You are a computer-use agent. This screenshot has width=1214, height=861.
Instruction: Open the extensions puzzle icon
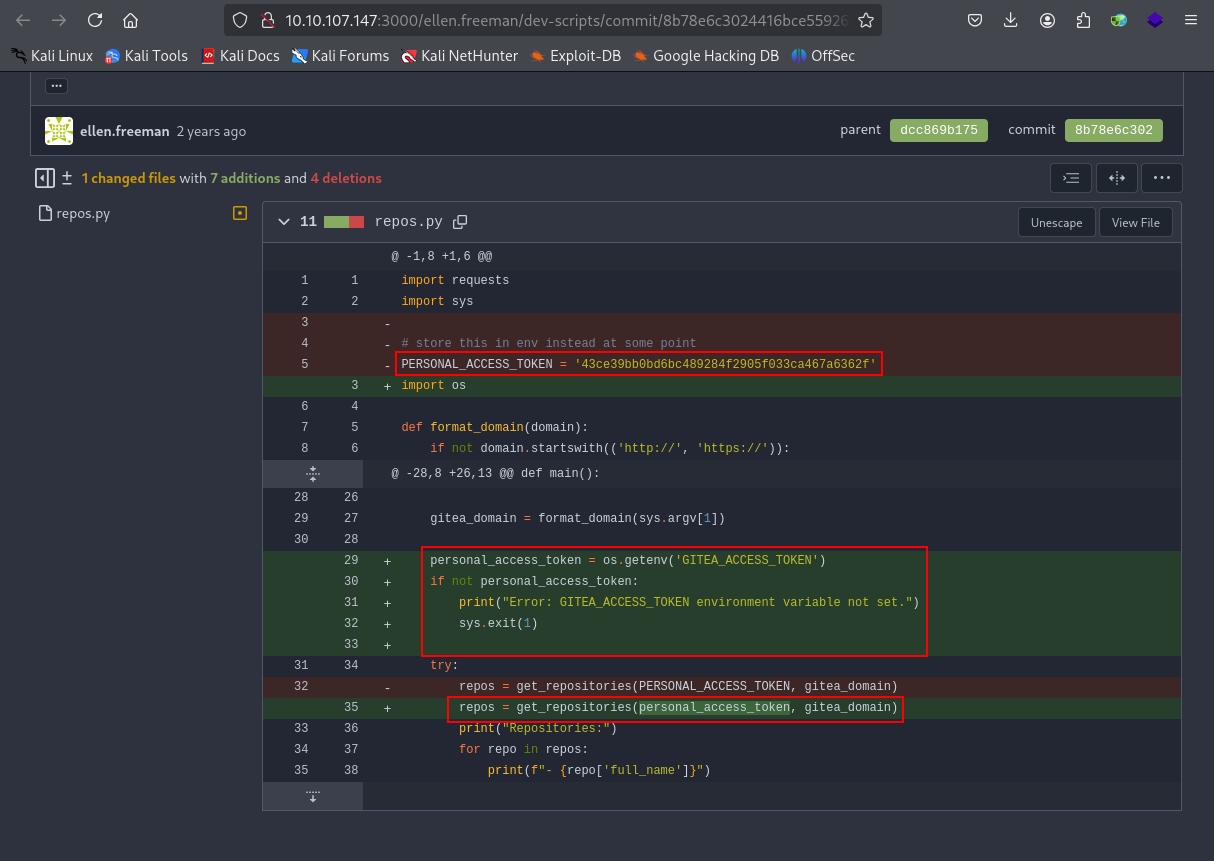click(x=1083, y=20)
